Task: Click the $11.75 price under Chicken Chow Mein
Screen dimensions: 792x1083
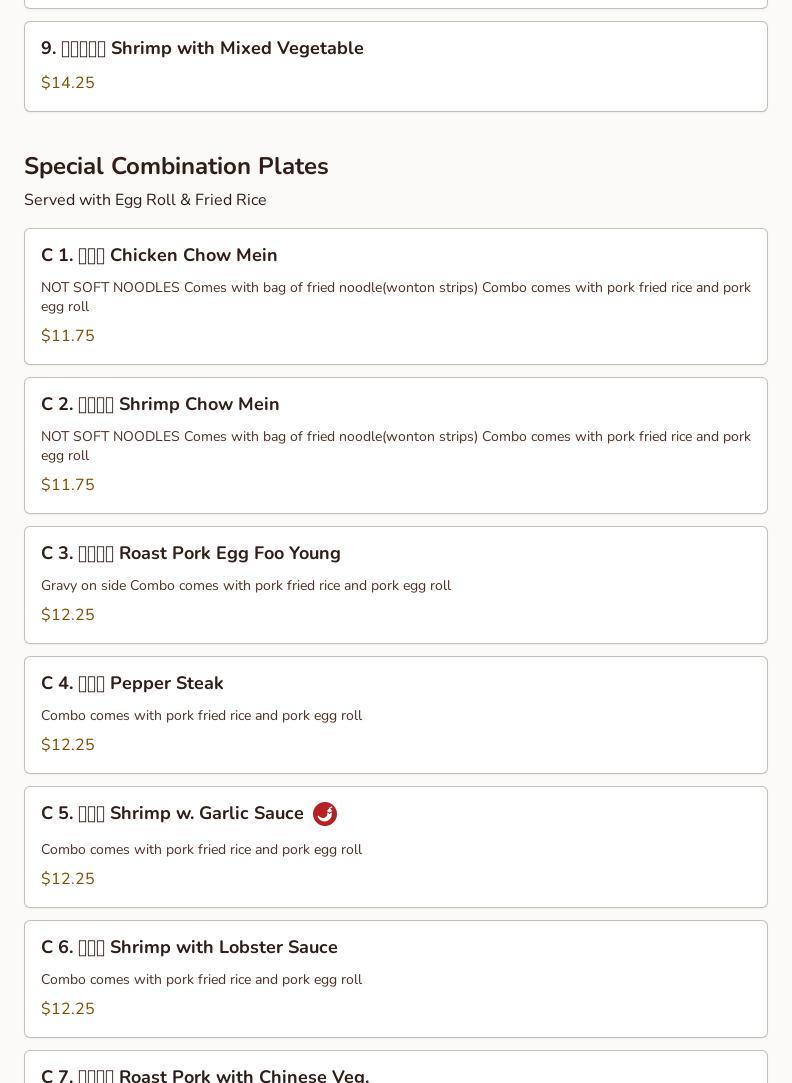Action: coord(68,336)
